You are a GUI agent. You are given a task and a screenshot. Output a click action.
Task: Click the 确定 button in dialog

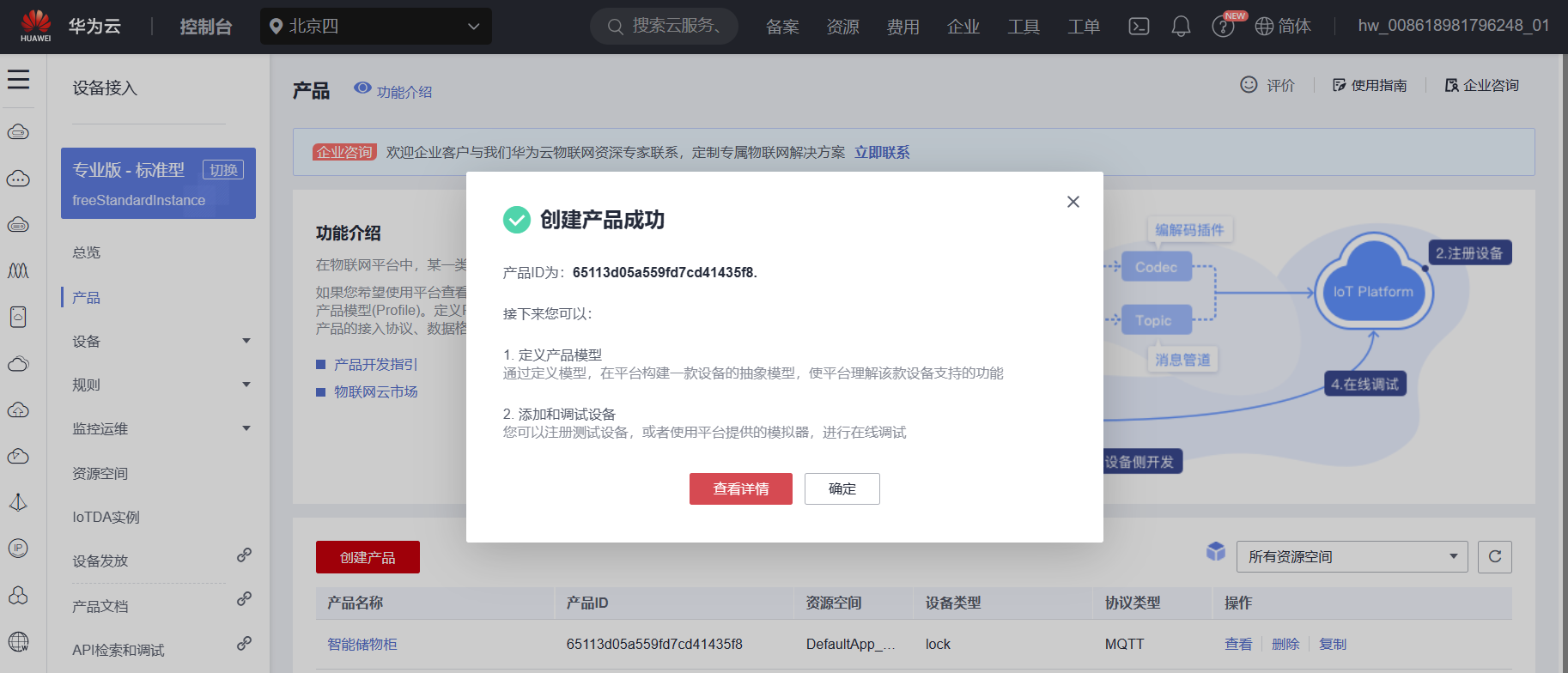coord(842,488)
